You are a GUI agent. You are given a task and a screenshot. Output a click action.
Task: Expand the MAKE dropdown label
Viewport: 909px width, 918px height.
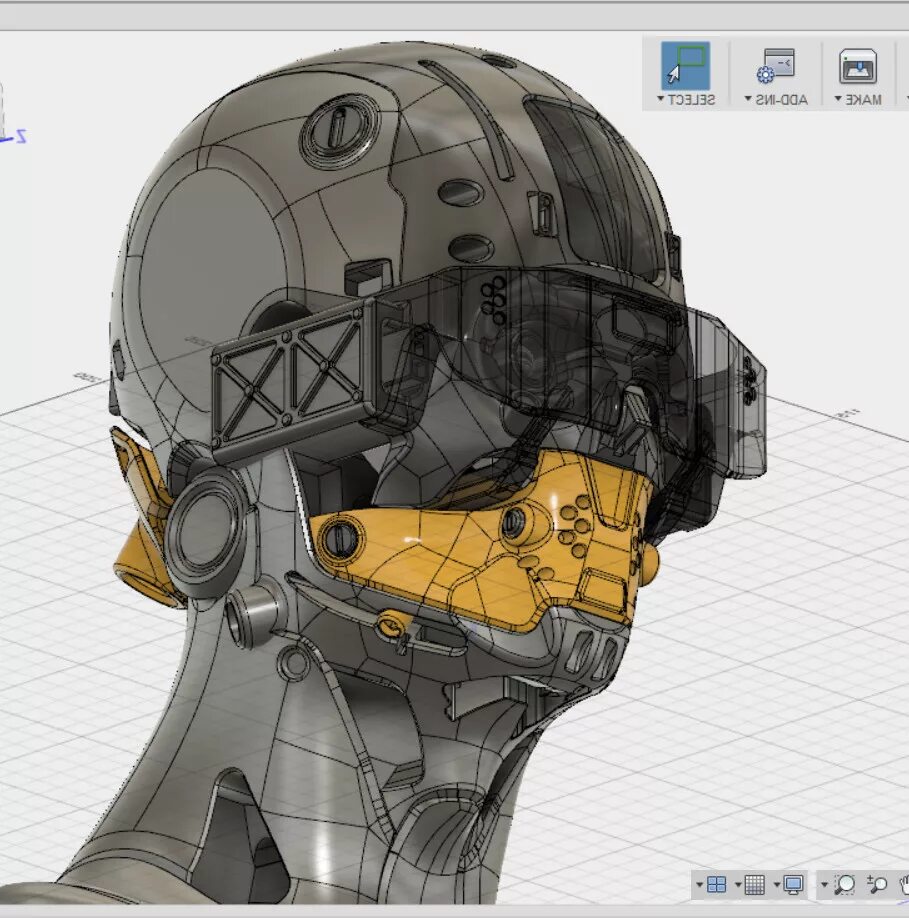(858, 100)
